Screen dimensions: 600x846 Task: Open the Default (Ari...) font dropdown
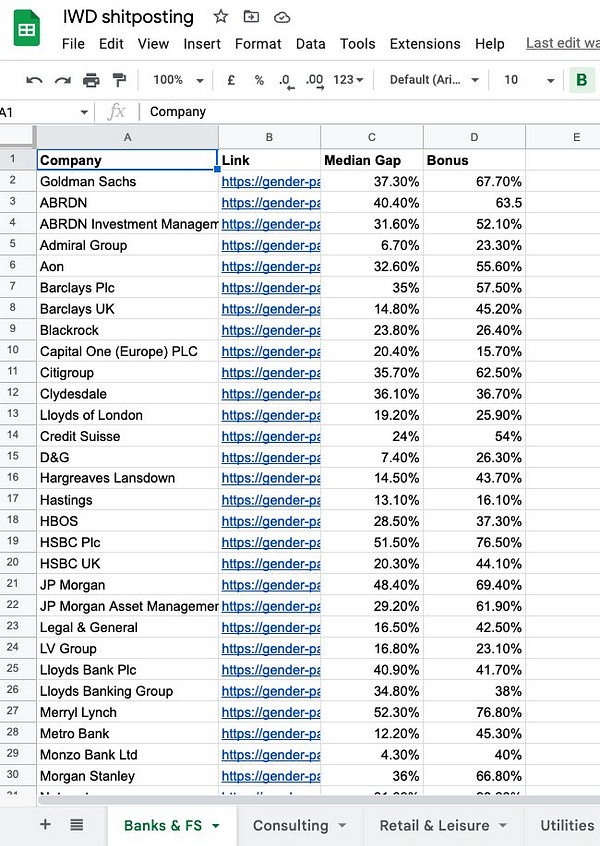[434, 80]
